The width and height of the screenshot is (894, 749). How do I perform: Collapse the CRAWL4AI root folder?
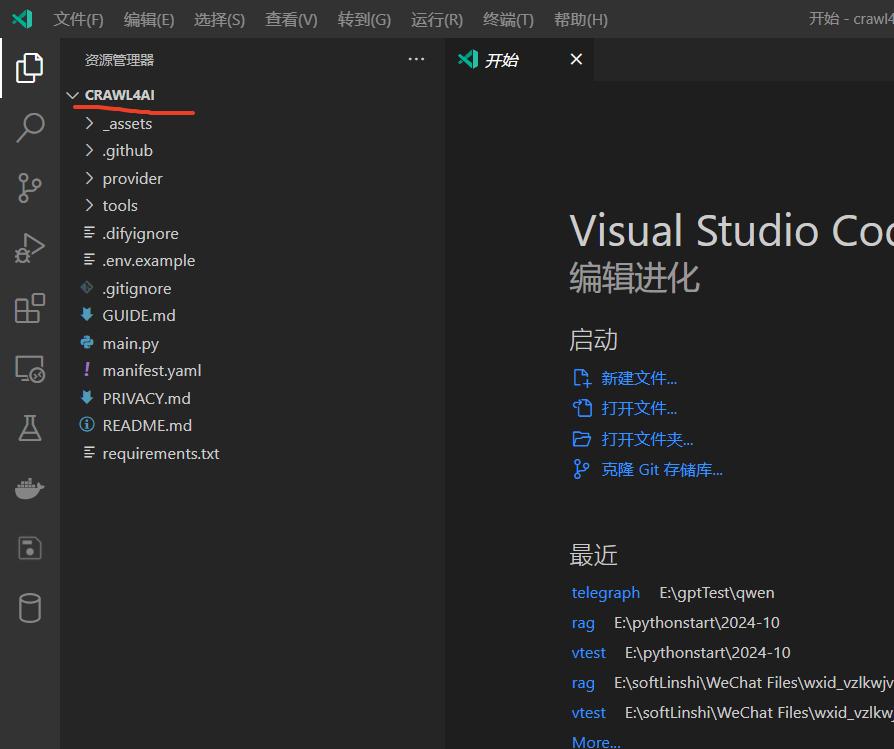(x=72, y=95)
